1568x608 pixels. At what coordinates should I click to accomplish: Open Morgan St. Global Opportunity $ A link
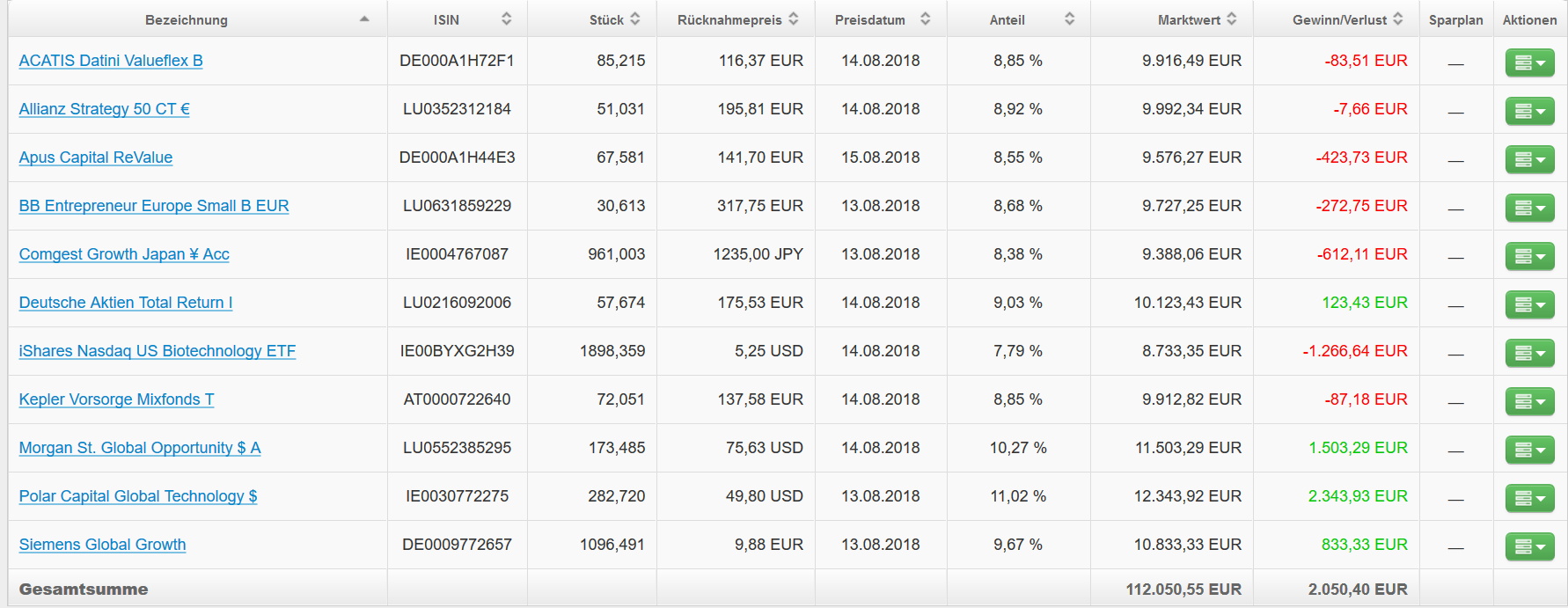pos(140,448)
